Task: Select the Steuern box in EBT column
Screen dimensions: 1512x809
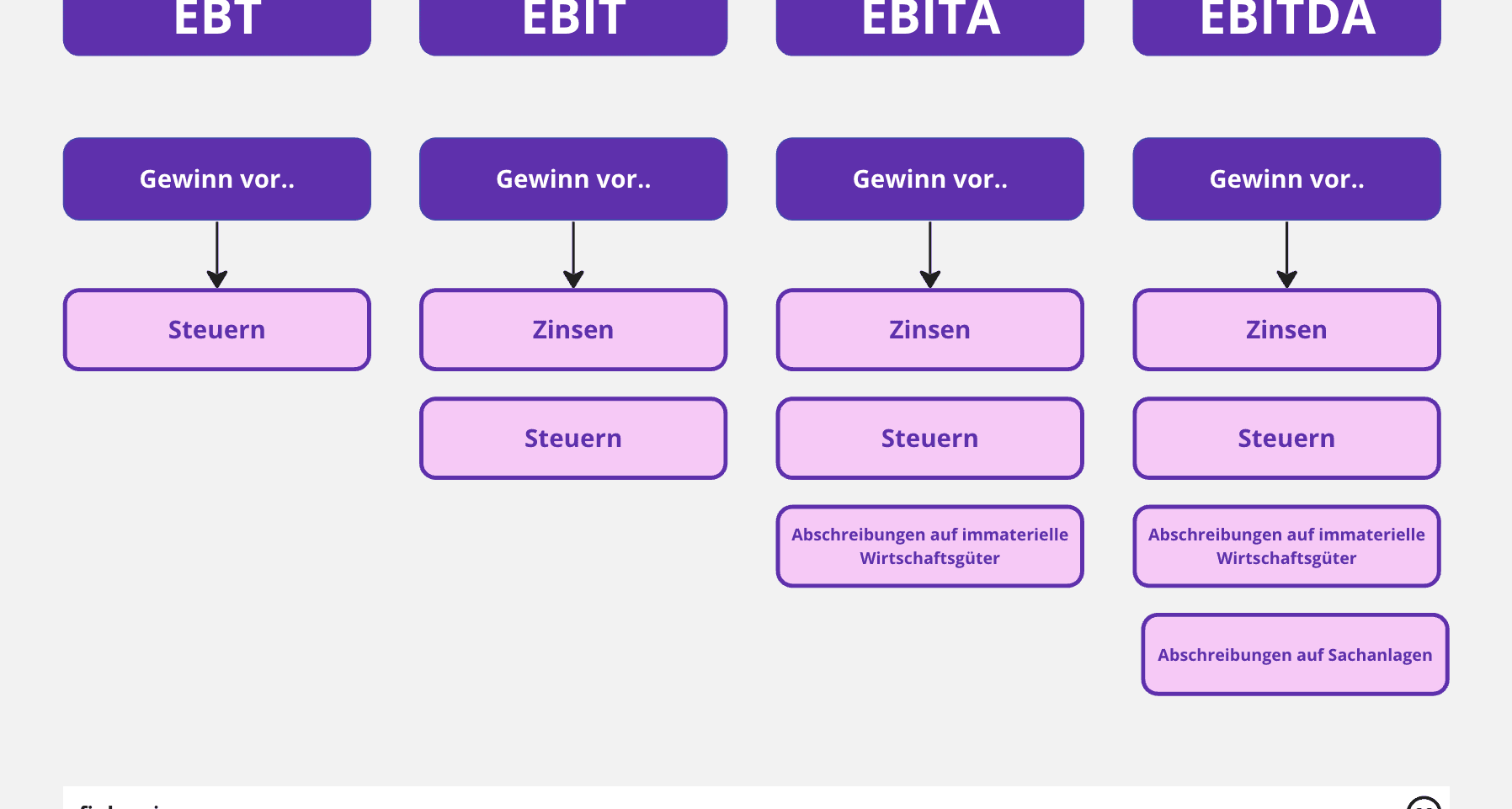Action: [x=217, y=330]
